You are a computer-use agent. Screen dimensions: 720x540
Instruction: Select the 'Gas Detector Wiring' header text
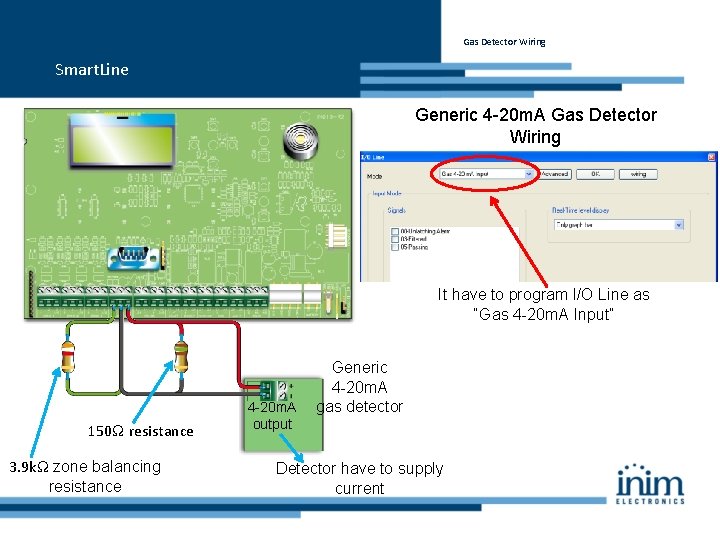point(504,42)
